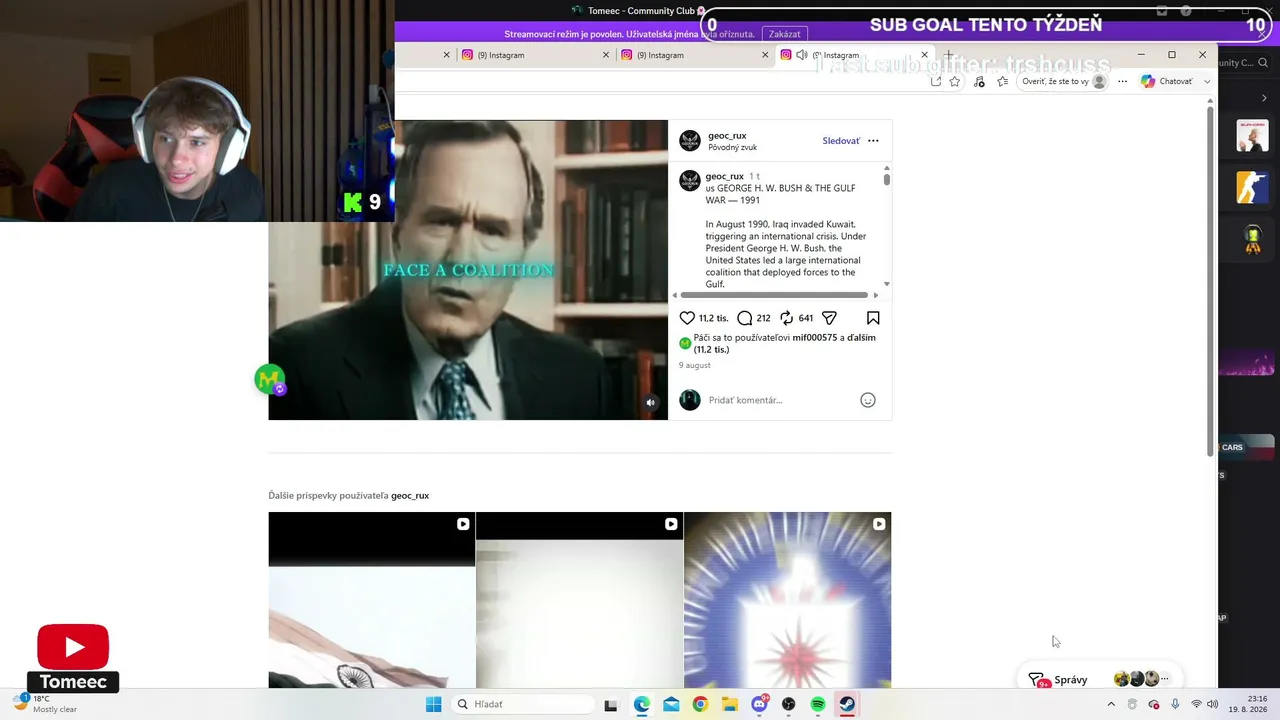Open Microsoft Edge from the taskbar
Screen dimensions: 1280x720
click(x=641, y=704)
